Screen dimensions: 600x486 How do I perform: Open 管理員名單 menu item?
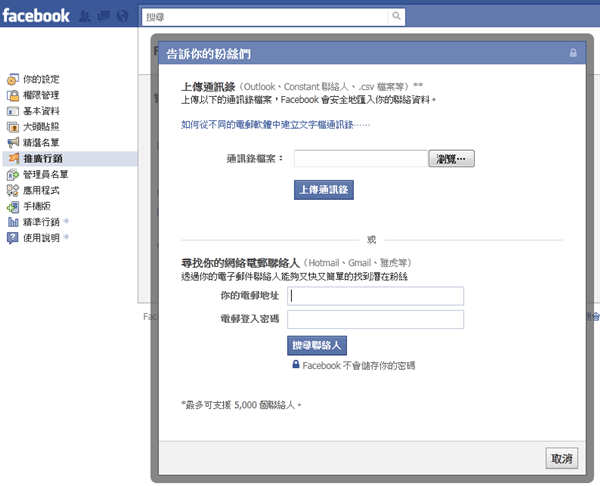pyautogui.click(x=46, y=175)
